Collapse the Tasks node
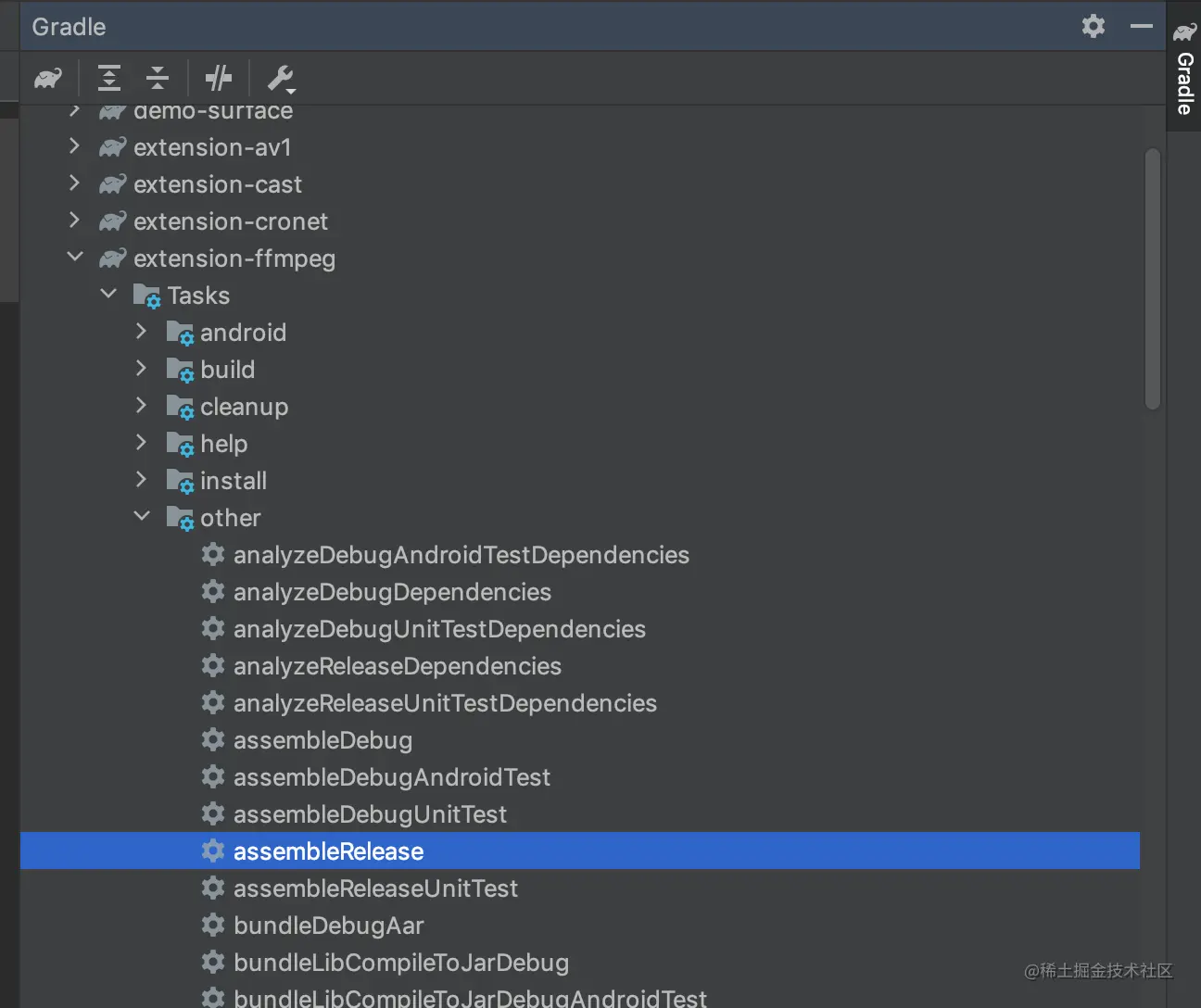The image size is (1201, 1008). [x=108, y=294]
